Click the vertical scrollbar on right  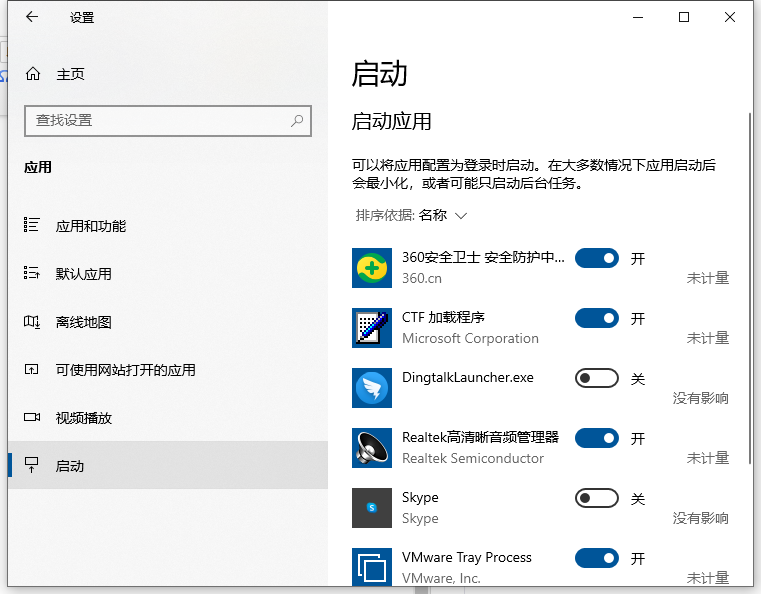751,290
